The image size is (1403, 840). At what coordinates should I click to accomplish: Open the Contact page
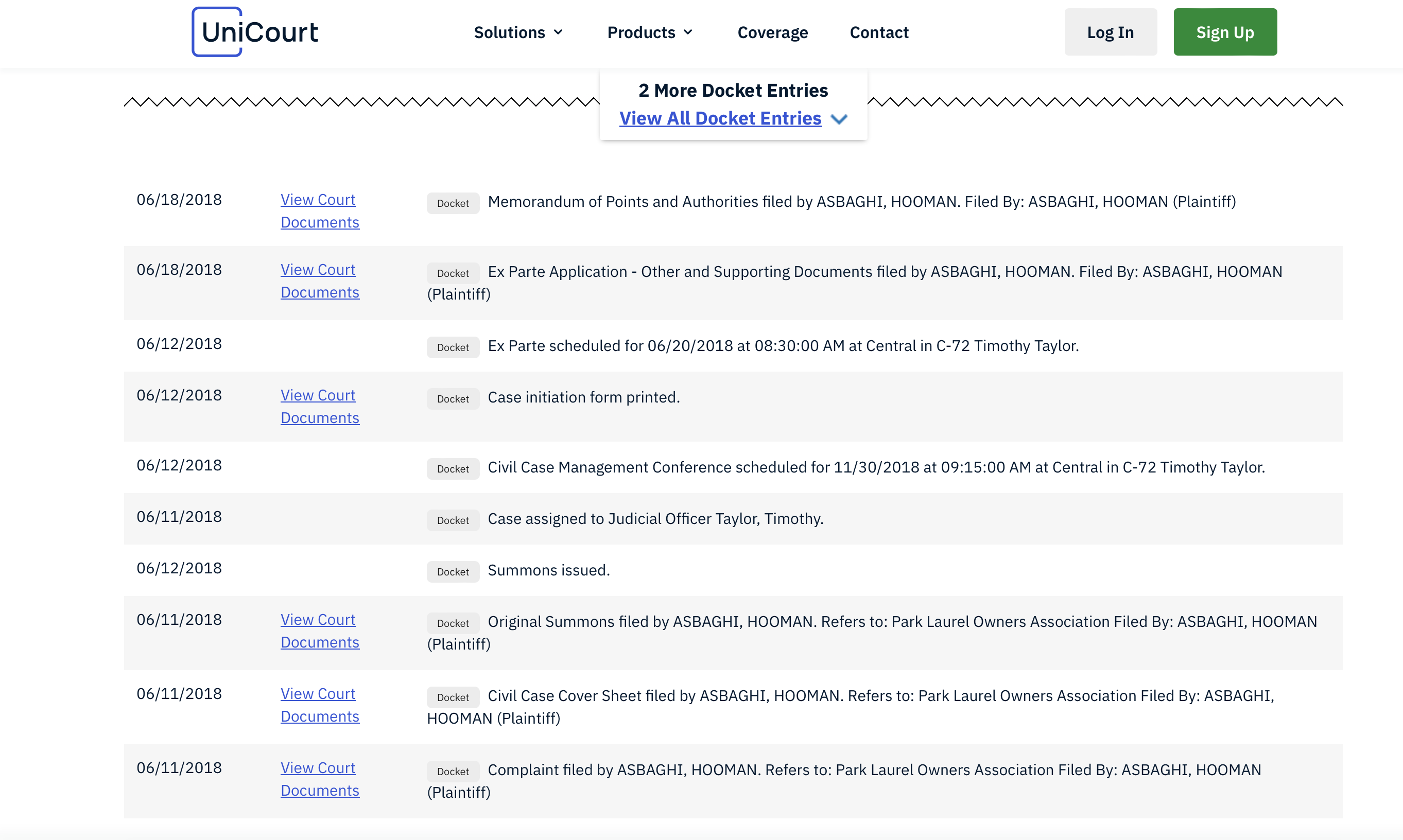pyautogui.click(x=879, y=32)
